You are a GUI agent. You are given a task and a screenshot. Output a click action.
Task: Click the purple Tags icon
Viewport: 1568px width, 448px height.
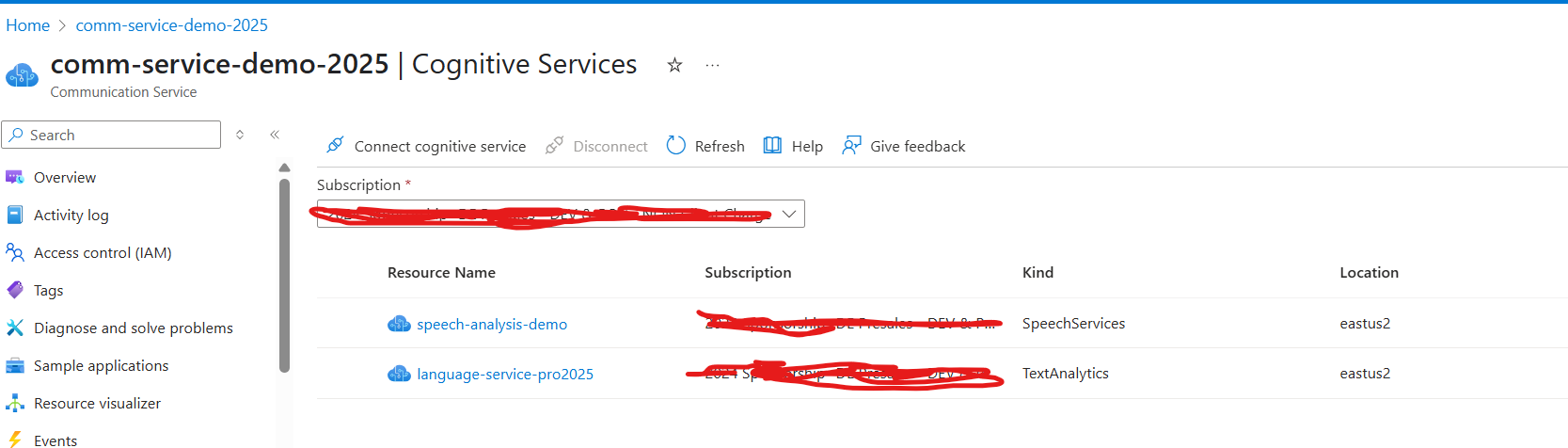tap(14, 290)
